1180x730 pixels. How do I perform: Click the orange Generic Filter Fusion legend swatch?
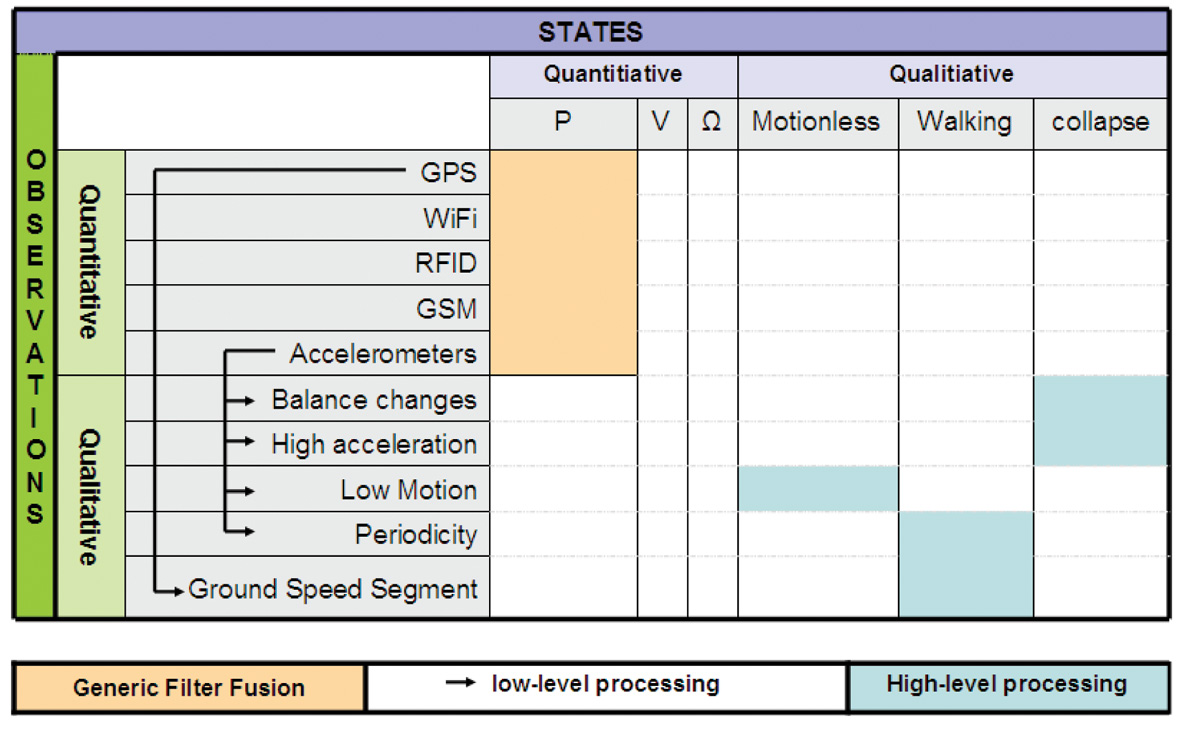[189, 688]
